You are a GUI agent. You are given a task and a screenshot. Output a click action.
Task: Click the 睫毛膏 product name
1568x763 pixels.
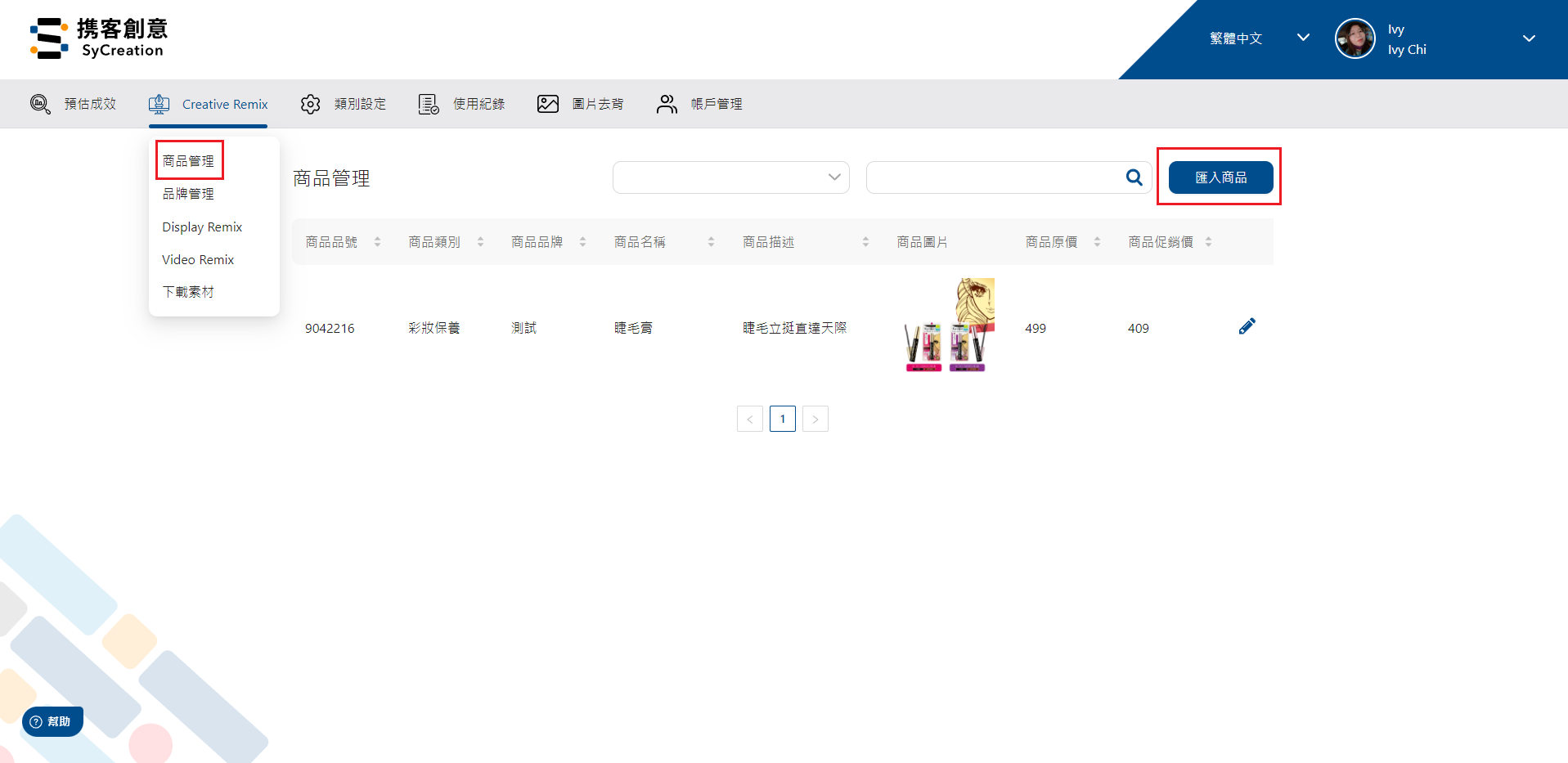[633, 328]
